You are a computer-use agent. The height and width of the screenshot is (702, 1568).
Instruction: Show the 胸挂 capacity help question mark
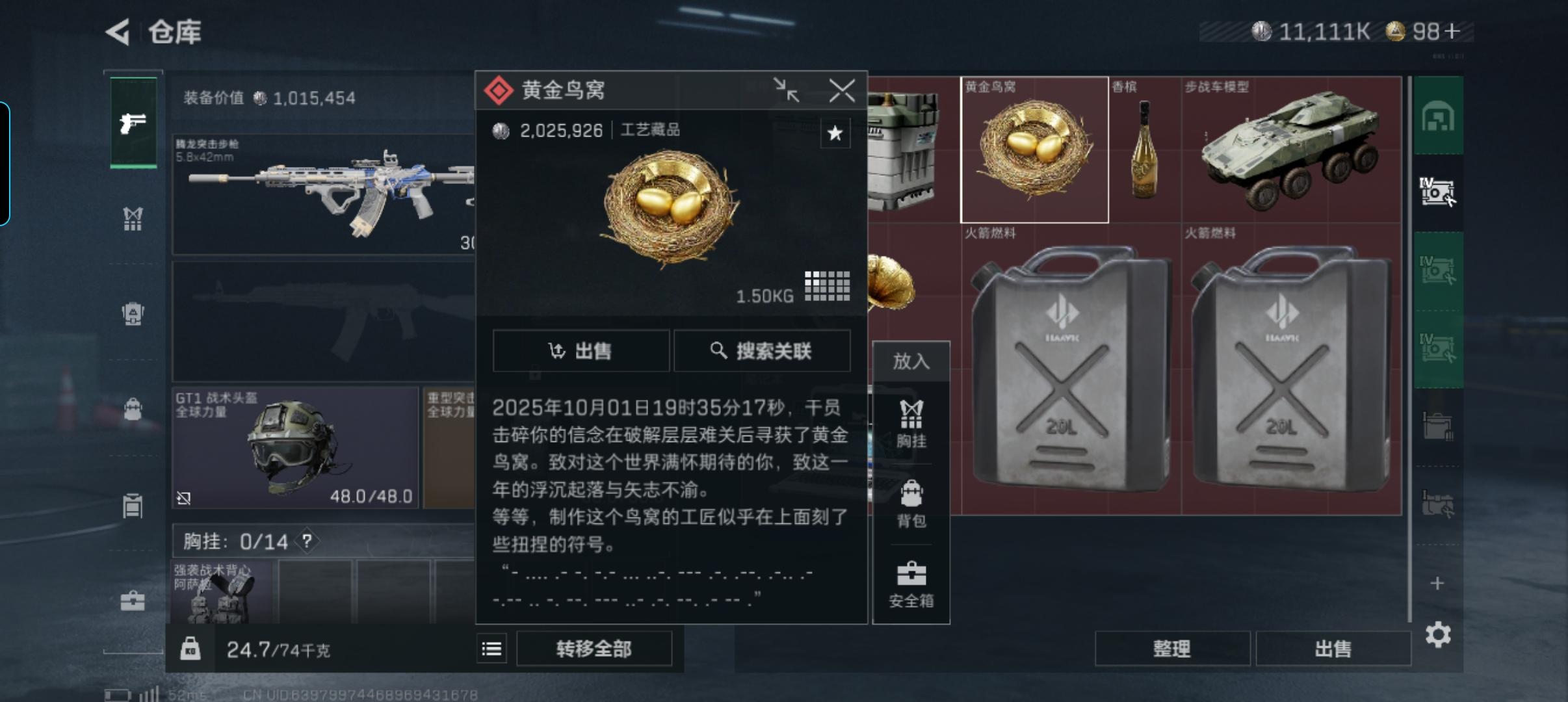click(x=307, y=541)
